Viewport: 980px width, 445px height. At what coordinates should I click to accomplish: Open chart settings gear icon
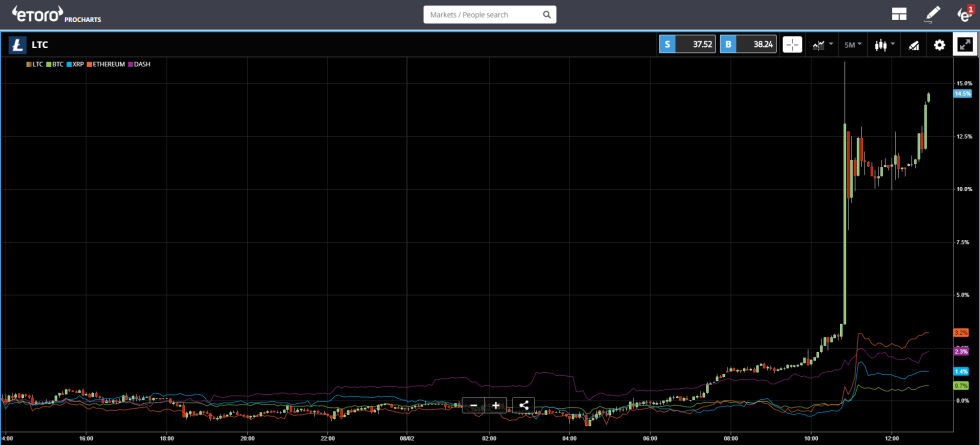coord(939,44)
